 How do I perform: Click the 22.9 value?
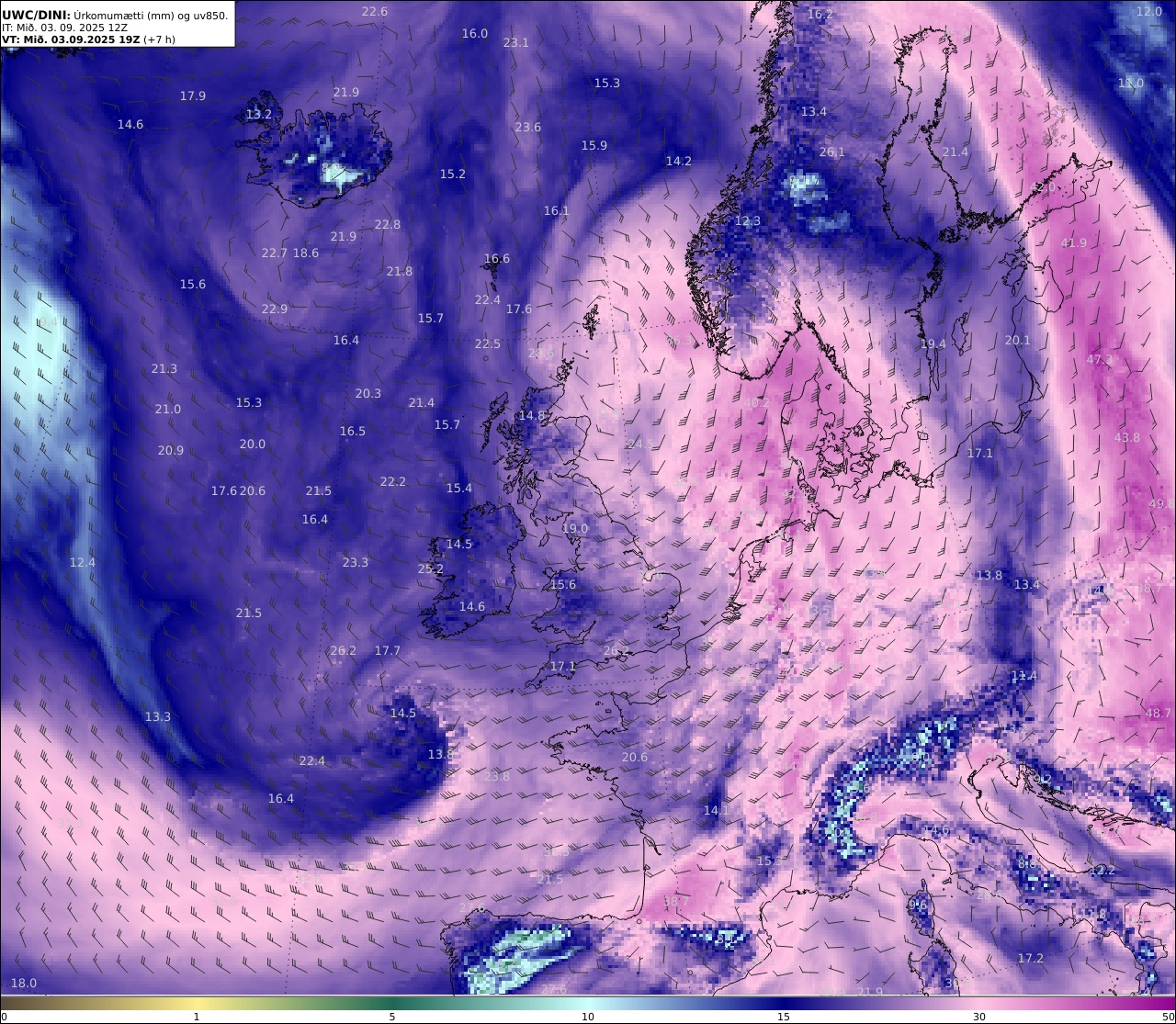[275, 309]
